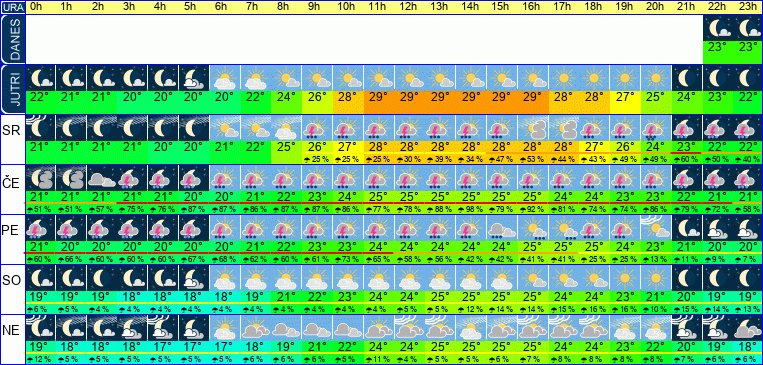
Task: Click the DANES 22h night cloud icon
Action: [718, 29]
